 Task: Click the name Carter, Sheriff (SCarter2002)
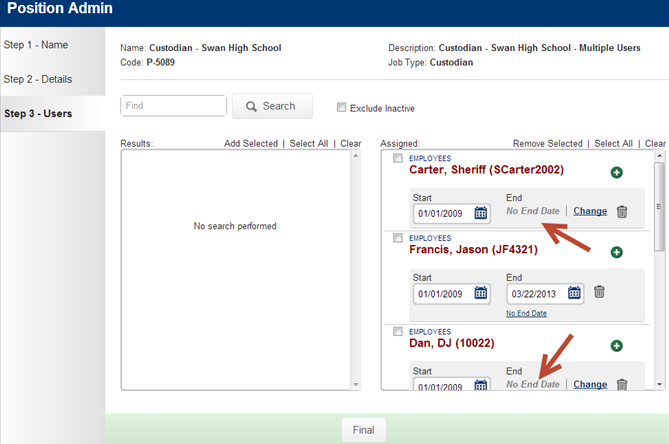(x=486, y=170)
